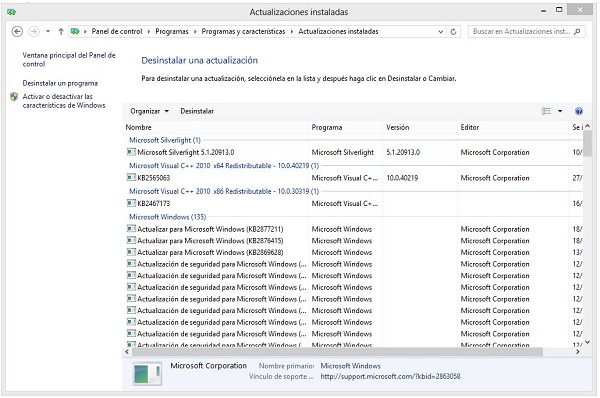
Task: Go back with the Back arrow button
Action: point(17,31)
